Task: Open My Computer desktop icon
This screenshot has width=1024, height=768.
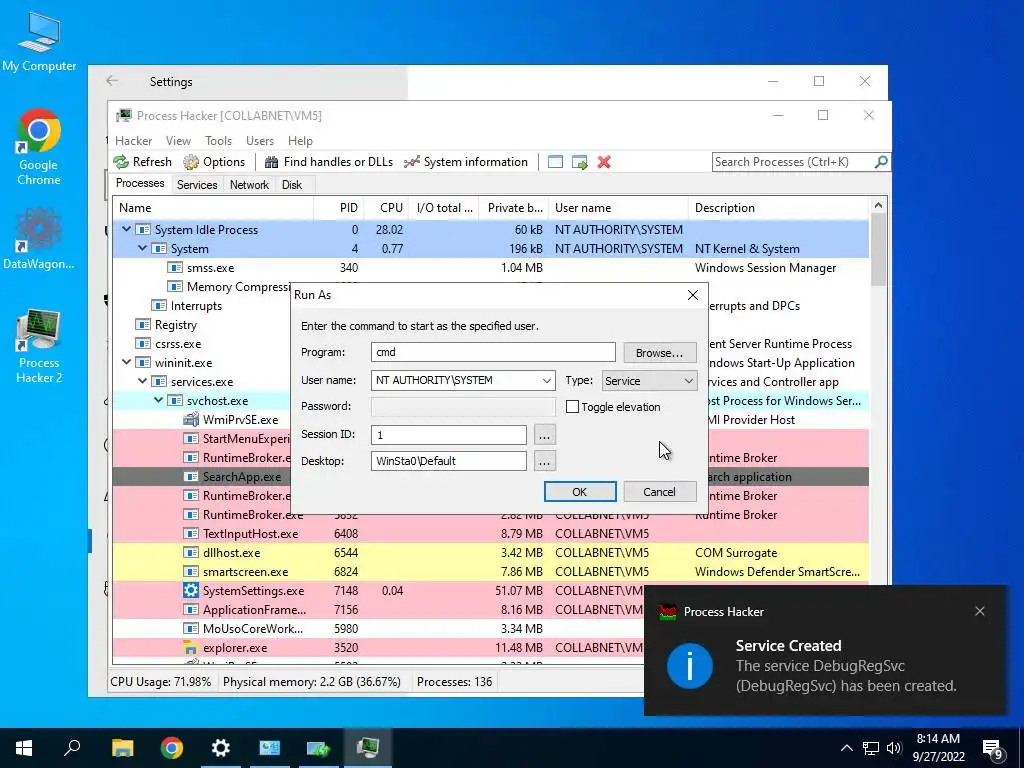Action: click(39, 40)
